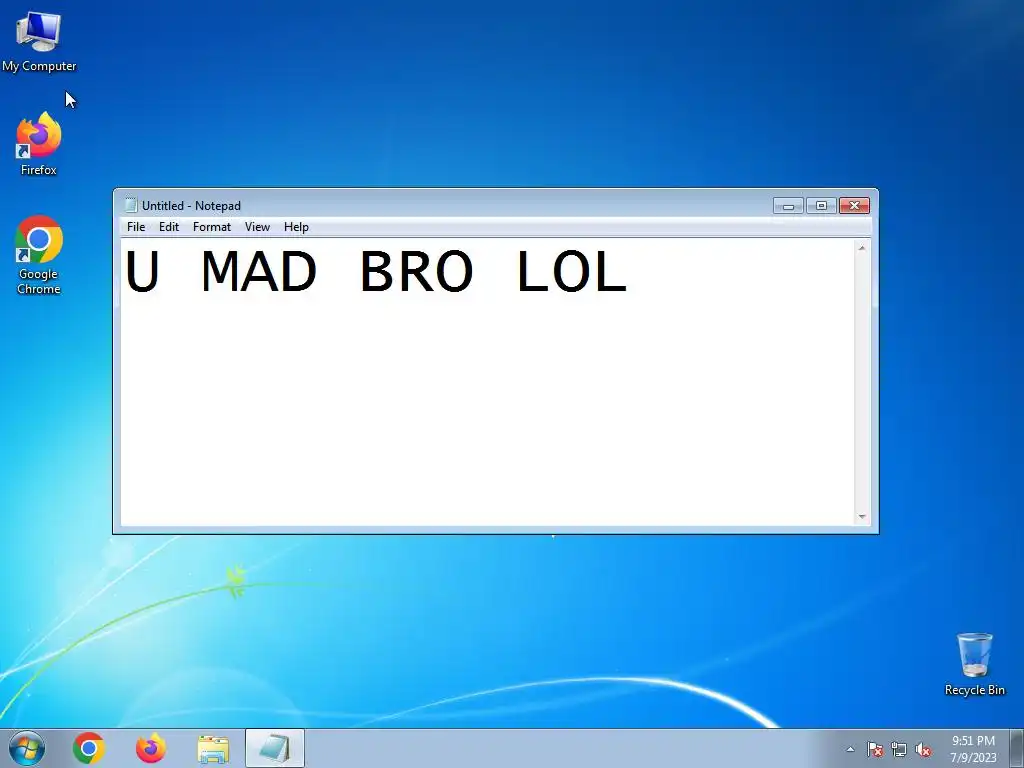Viewport: 1024px width, 768px height.
Task: Open the My Computer desktop icon
Action: (x=39, y=41)
